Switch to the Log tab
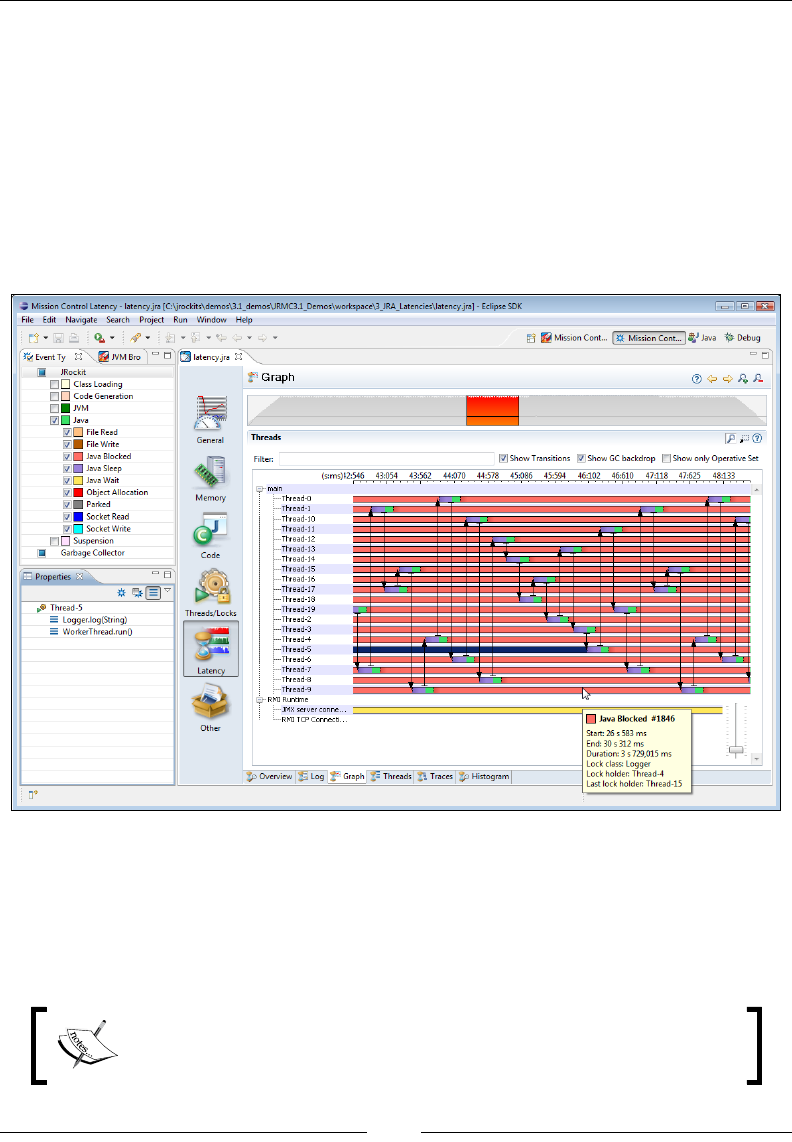 coord(311,777)
